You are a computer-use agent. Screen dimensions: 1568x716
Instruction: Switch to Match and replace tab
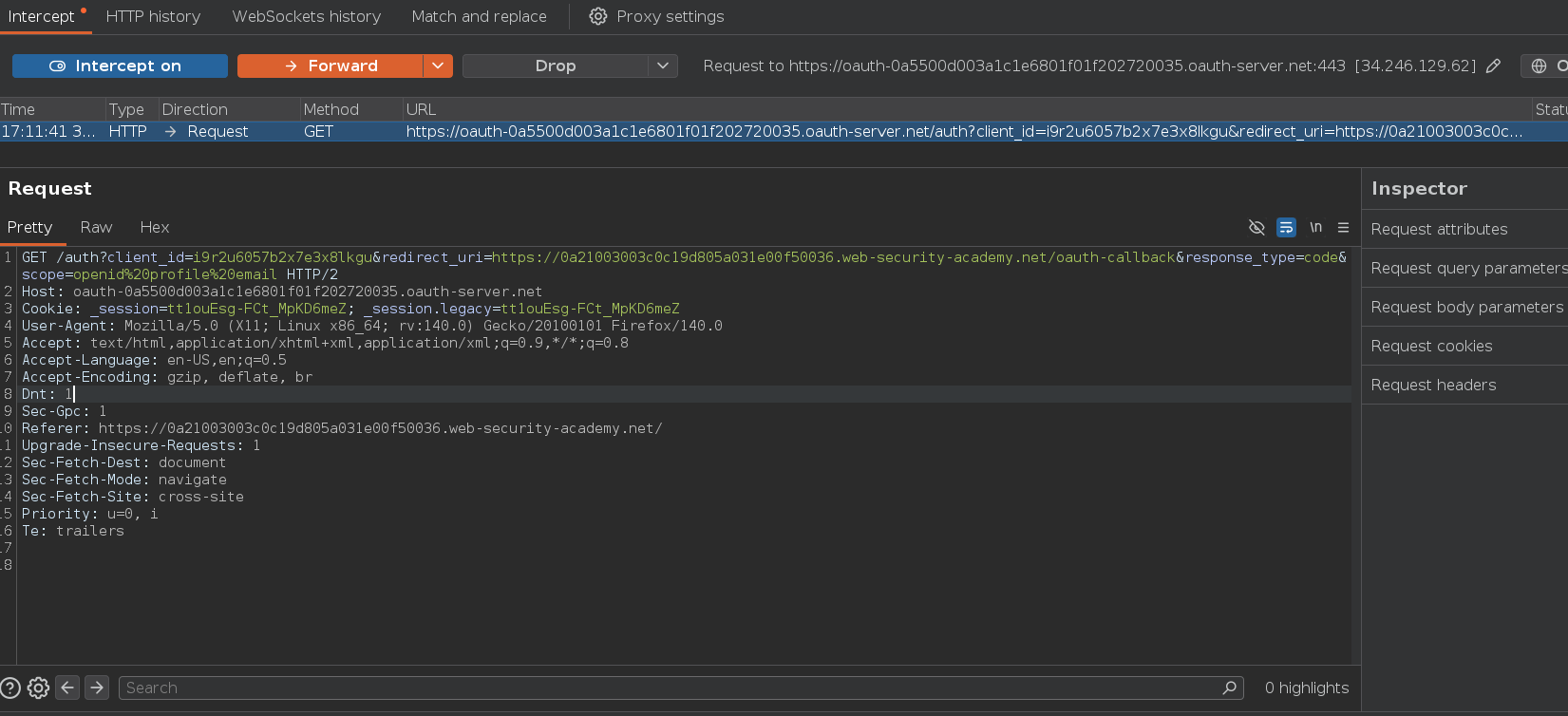click(479, 16)
